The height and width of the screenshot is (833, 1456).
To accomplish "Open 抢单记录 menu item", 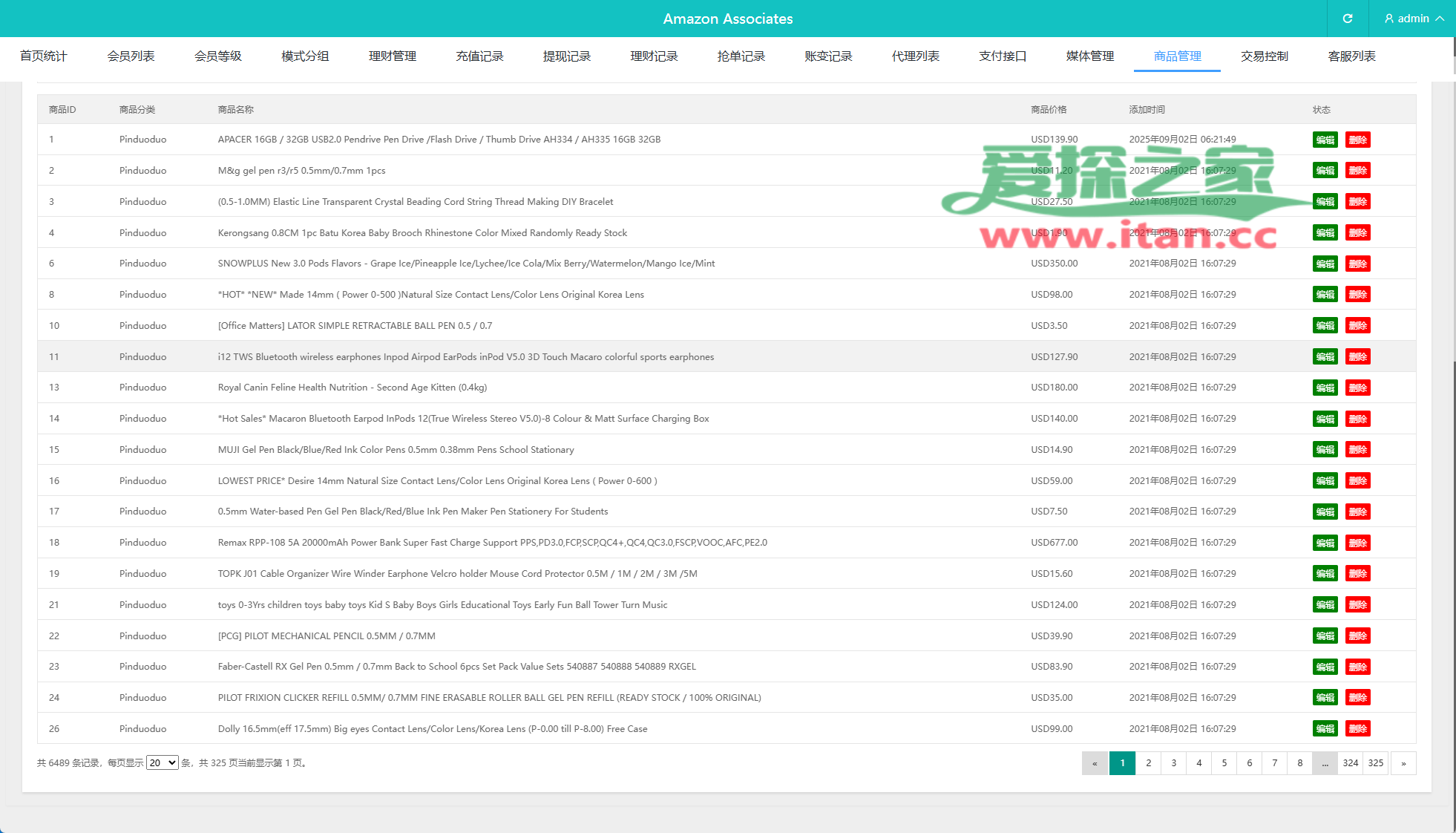I will click(741, 56).
